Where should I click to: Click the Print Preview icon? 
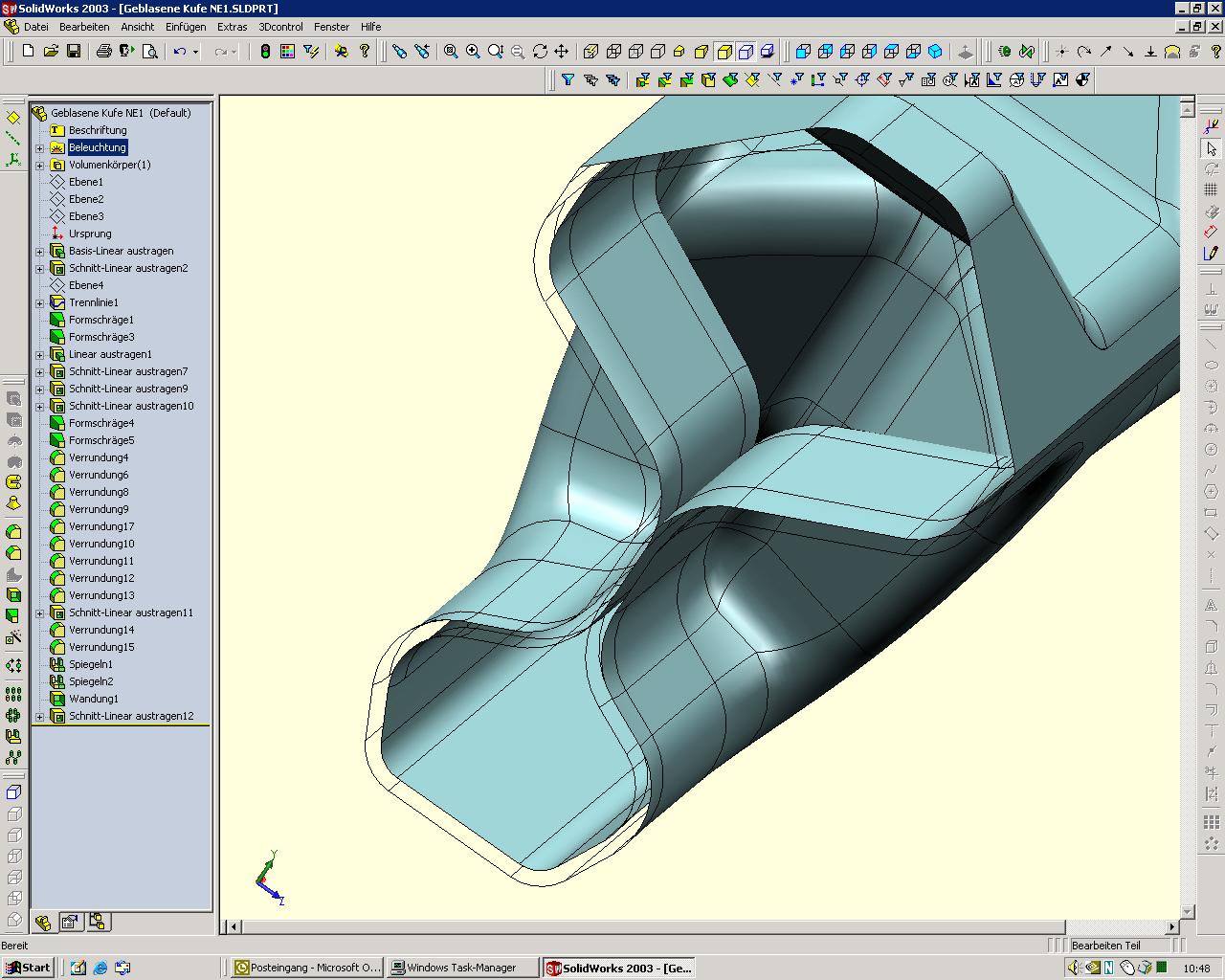(150, 51)
